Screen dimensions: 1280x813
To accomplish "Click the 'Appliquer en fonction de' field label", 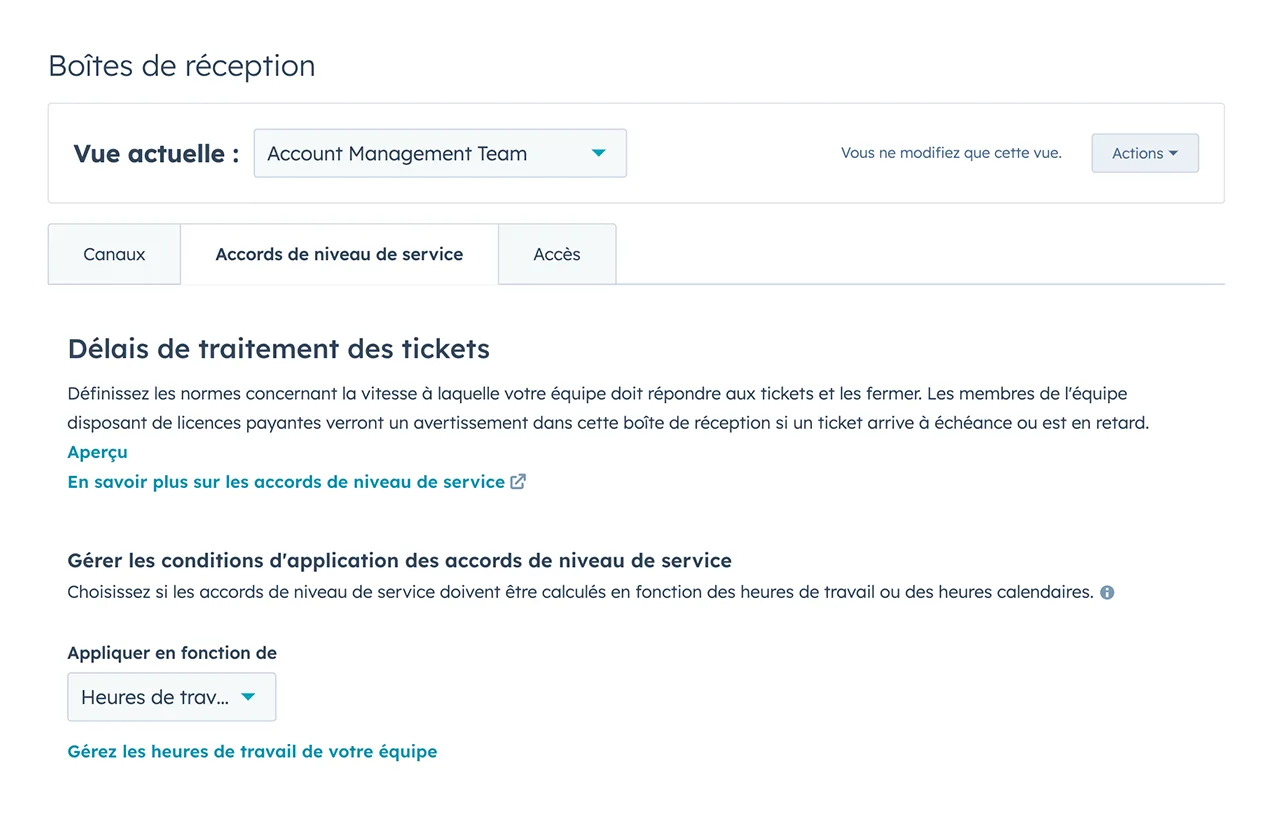I will click(x=172, y=653).
